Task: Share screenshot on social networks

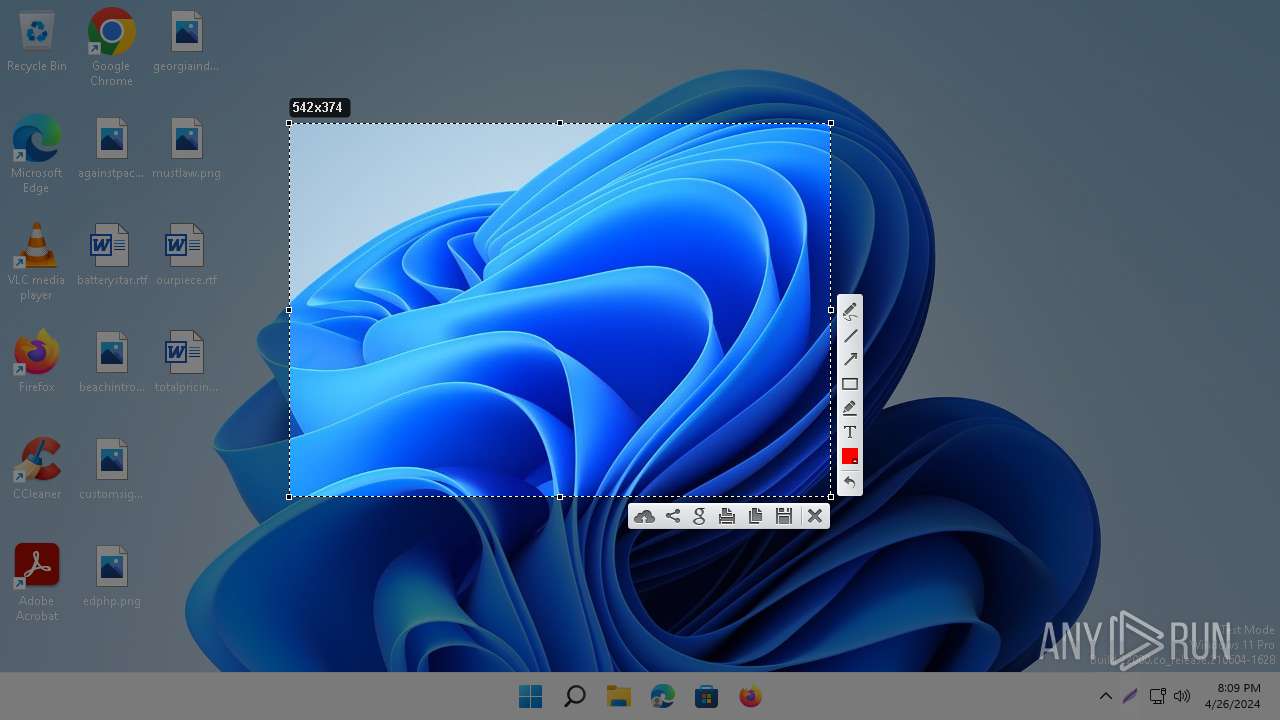Action: point(673,516)
